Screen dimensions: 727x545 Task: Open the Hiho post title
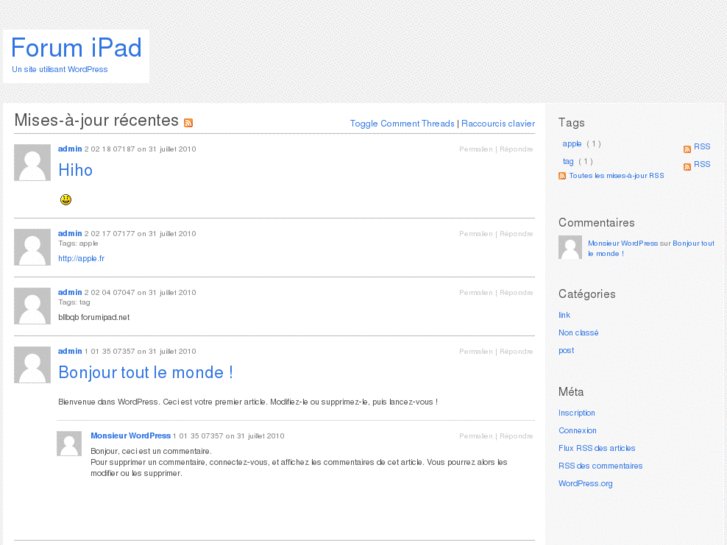pyautogui.click(x=75, y=170)
